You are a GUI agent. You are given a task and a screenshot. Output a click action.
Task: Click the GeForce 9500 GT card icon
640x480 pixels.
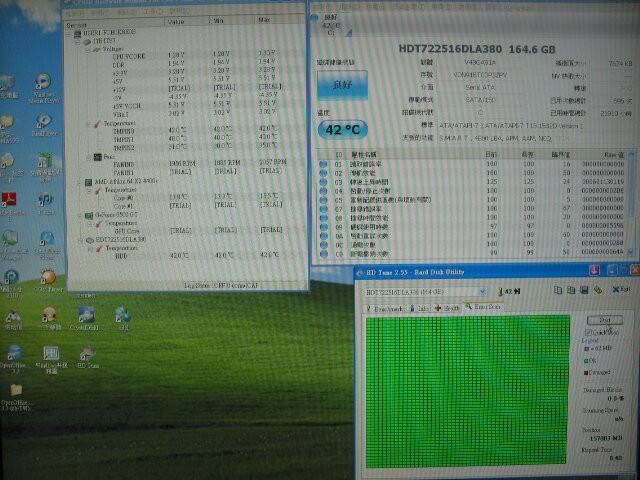coord(89,215)
